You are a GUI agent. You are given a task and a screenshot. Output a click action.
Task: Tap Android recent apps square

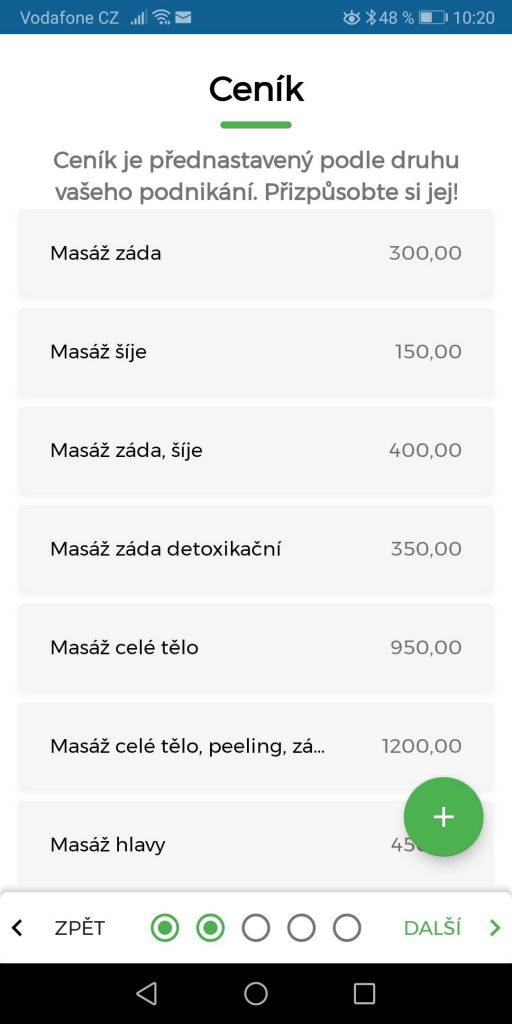[364, 993]
